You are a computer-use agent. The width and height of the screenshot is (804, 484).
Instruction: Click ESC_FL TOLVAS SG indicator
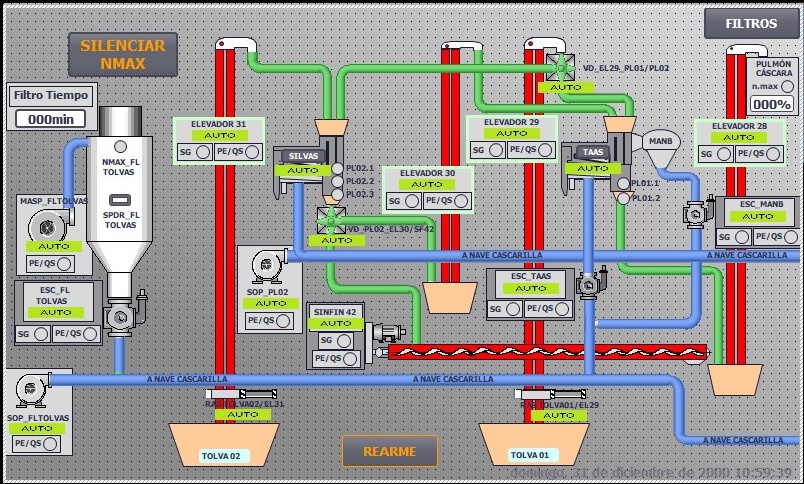point(41,334)
